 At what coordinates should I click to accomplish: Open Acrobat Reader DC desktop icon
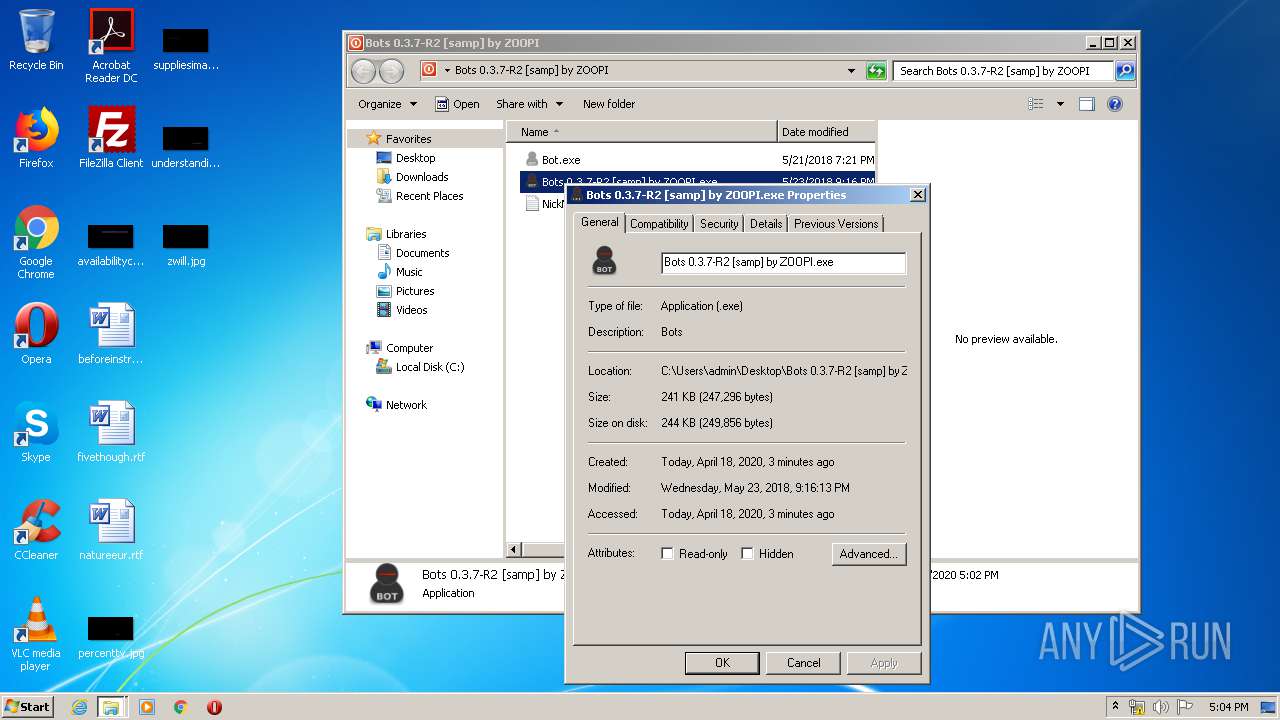coord(111,46)
